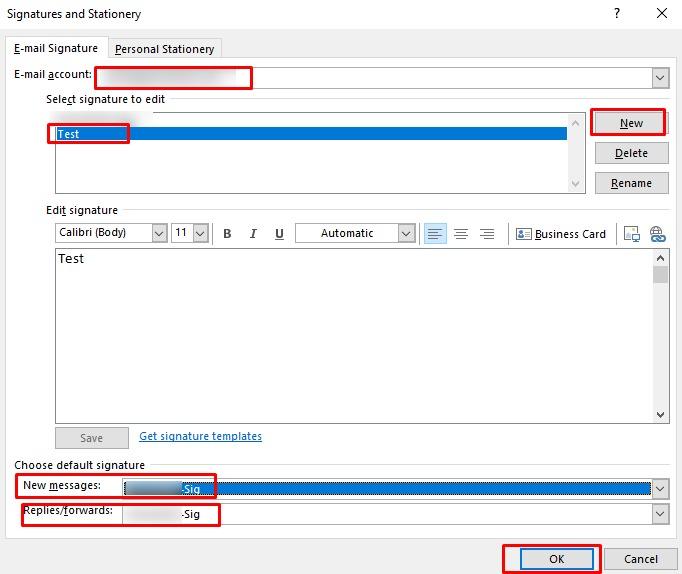Image resolution: width=682 pixels, height=574 pixels.
Task: Open the font name dropdown
Action: pyautogui.click(x=160, y=234)
